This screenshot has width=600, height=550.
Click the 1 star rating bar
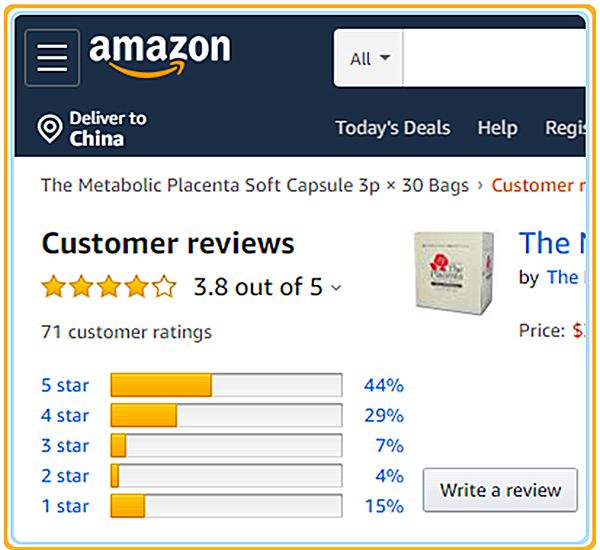[x=226, y=506]
